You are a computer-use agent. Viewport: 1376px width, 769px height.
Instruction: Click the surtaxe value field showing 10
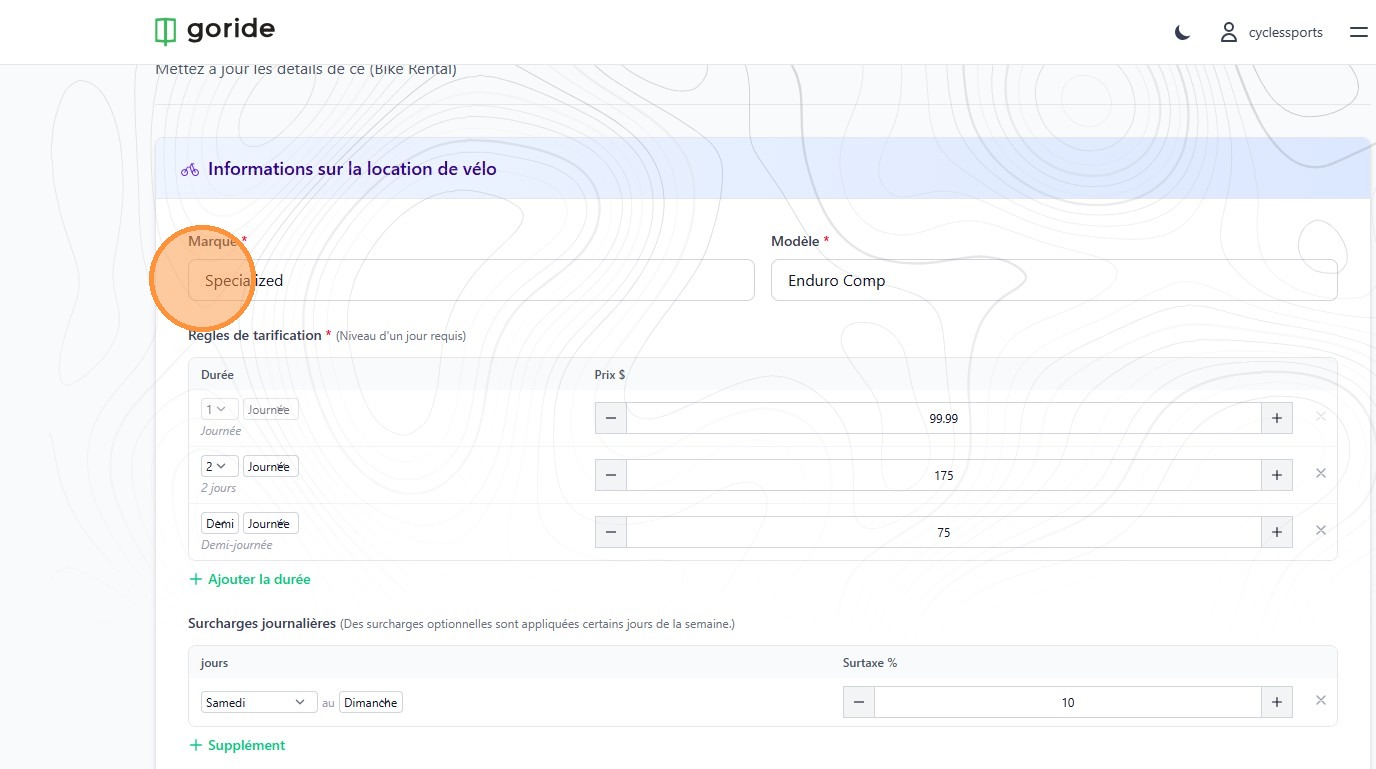point(1067,702)
